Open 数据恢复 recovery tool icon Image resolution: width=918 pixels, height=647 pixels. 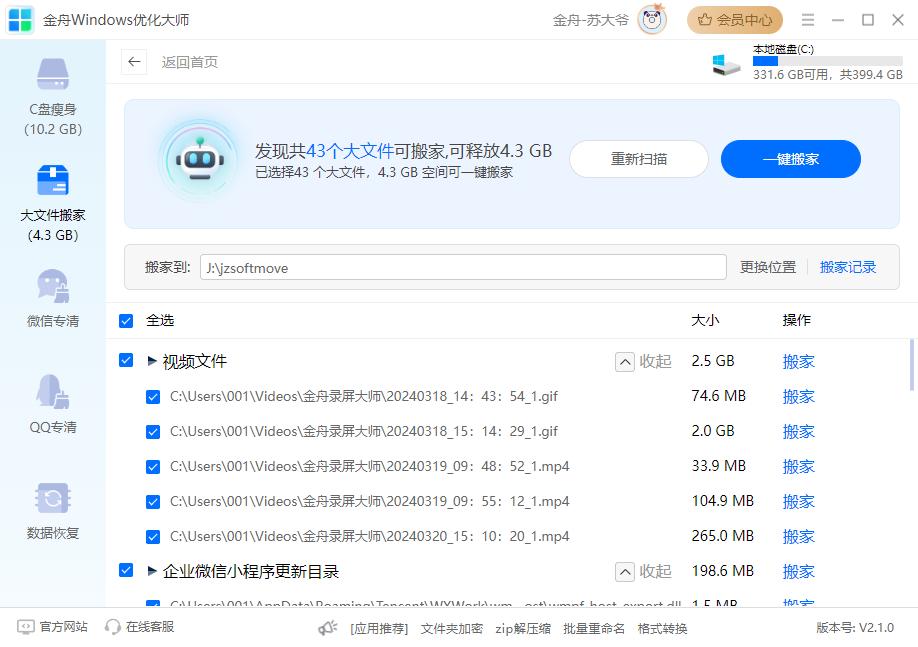pyautogui.click(x=52, y=499)
